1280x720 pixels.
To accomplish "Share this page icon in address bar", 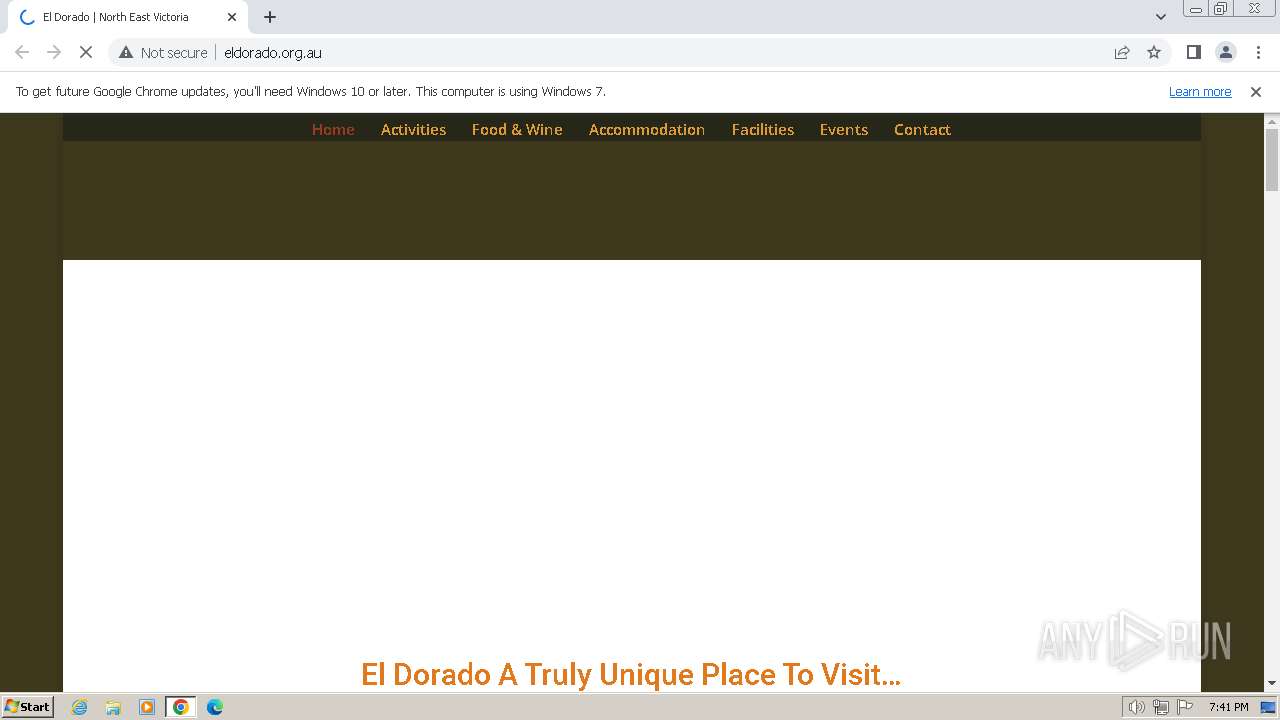I will 1122,52.
